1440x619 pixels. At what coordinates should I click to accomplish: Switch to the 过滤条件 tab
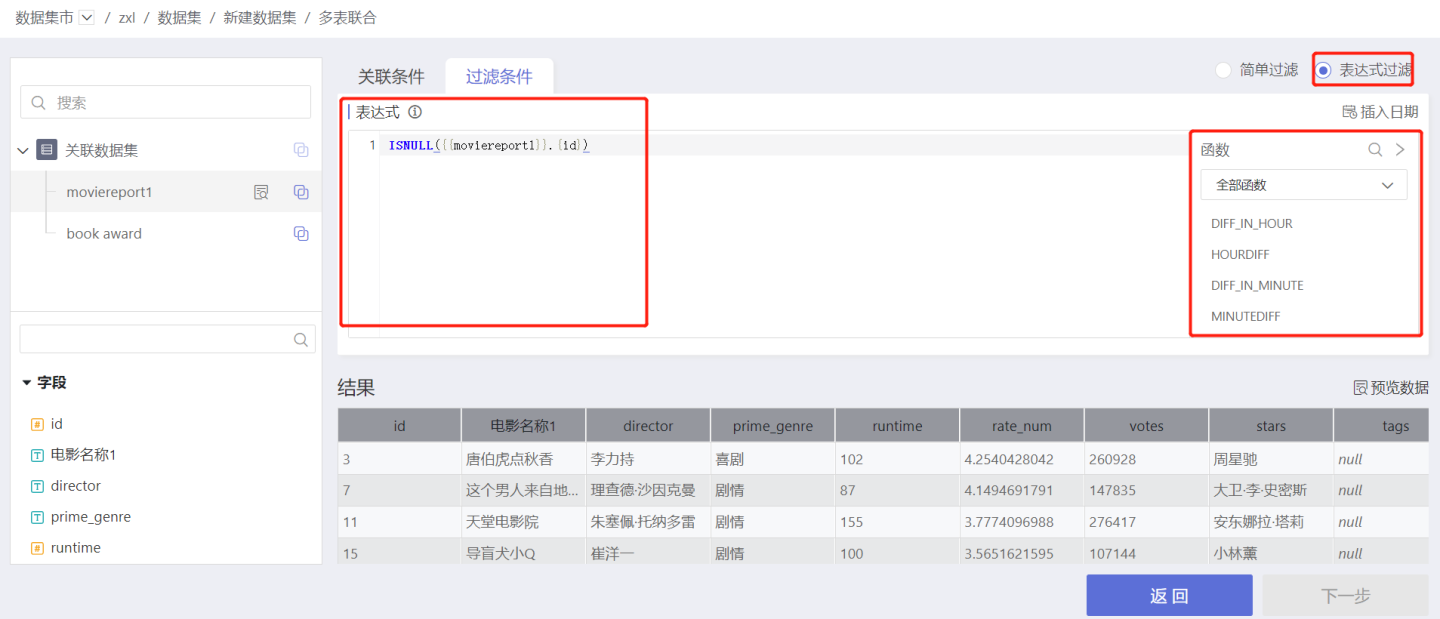499,77
